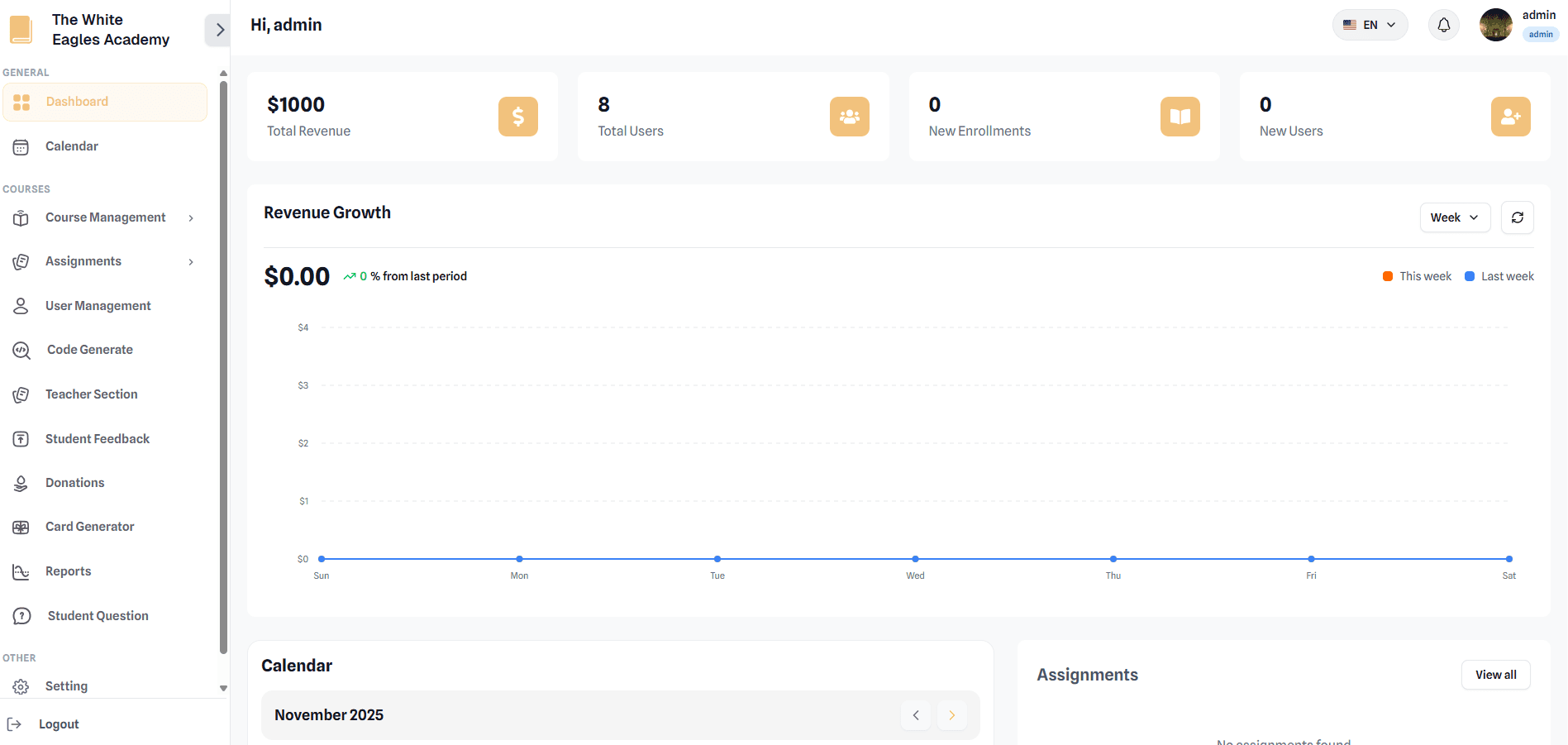Open the EN language dropdown
Viewport: 1568px width, 745px height.
1370,25
